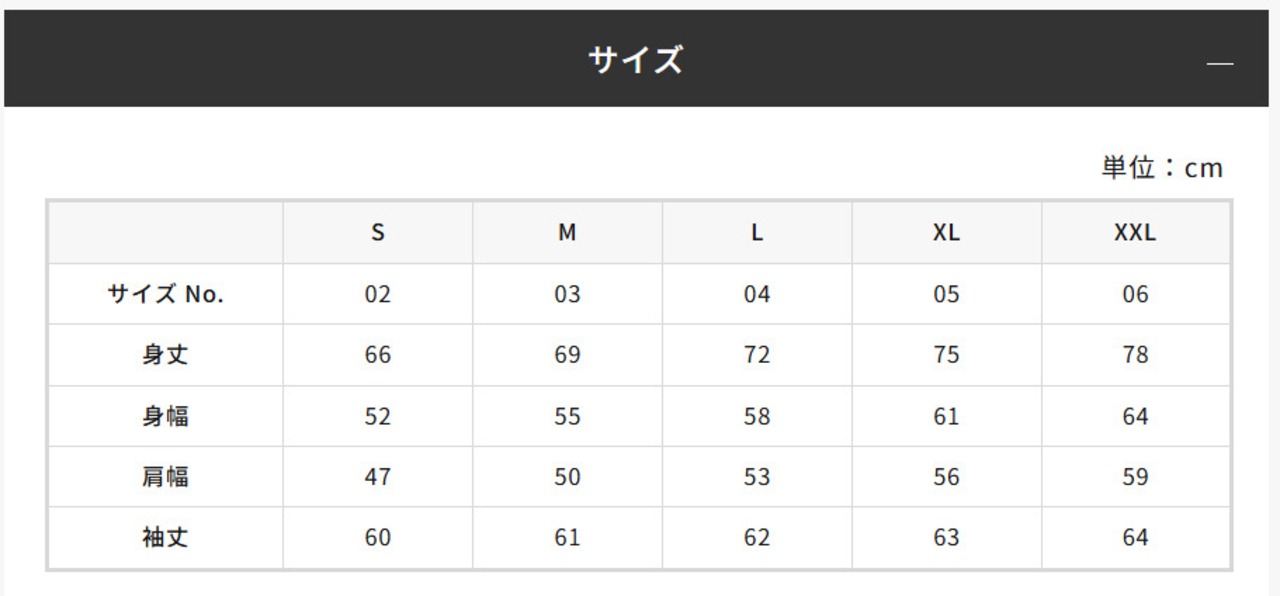Click the サイズ header title

click(636, 60)
